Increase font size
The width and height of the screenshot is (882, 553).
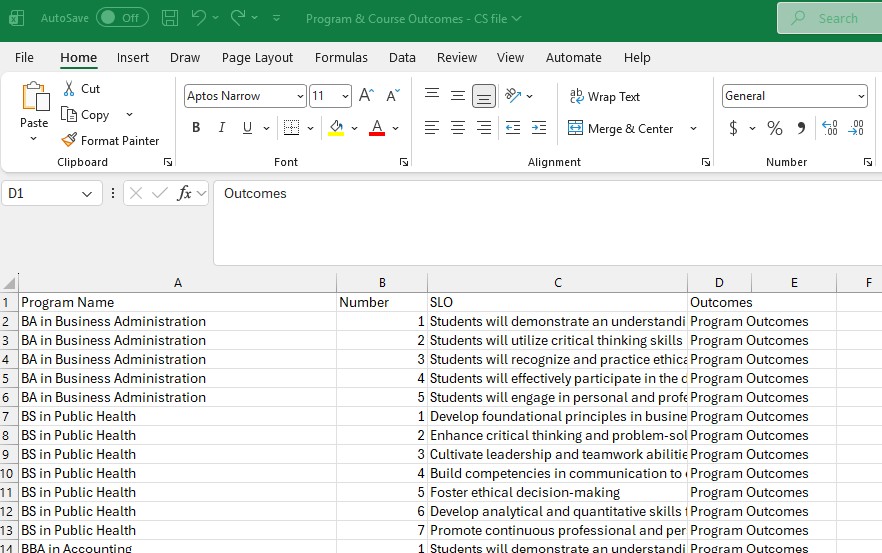(367, 96)
